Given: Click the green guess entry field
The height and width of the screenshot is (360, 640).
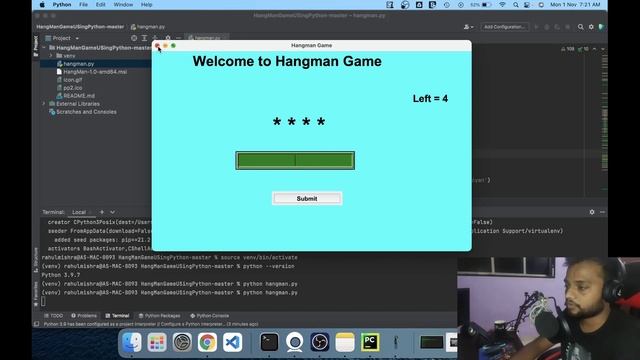Looking at the screenshot, I should [x=295, y=160].
